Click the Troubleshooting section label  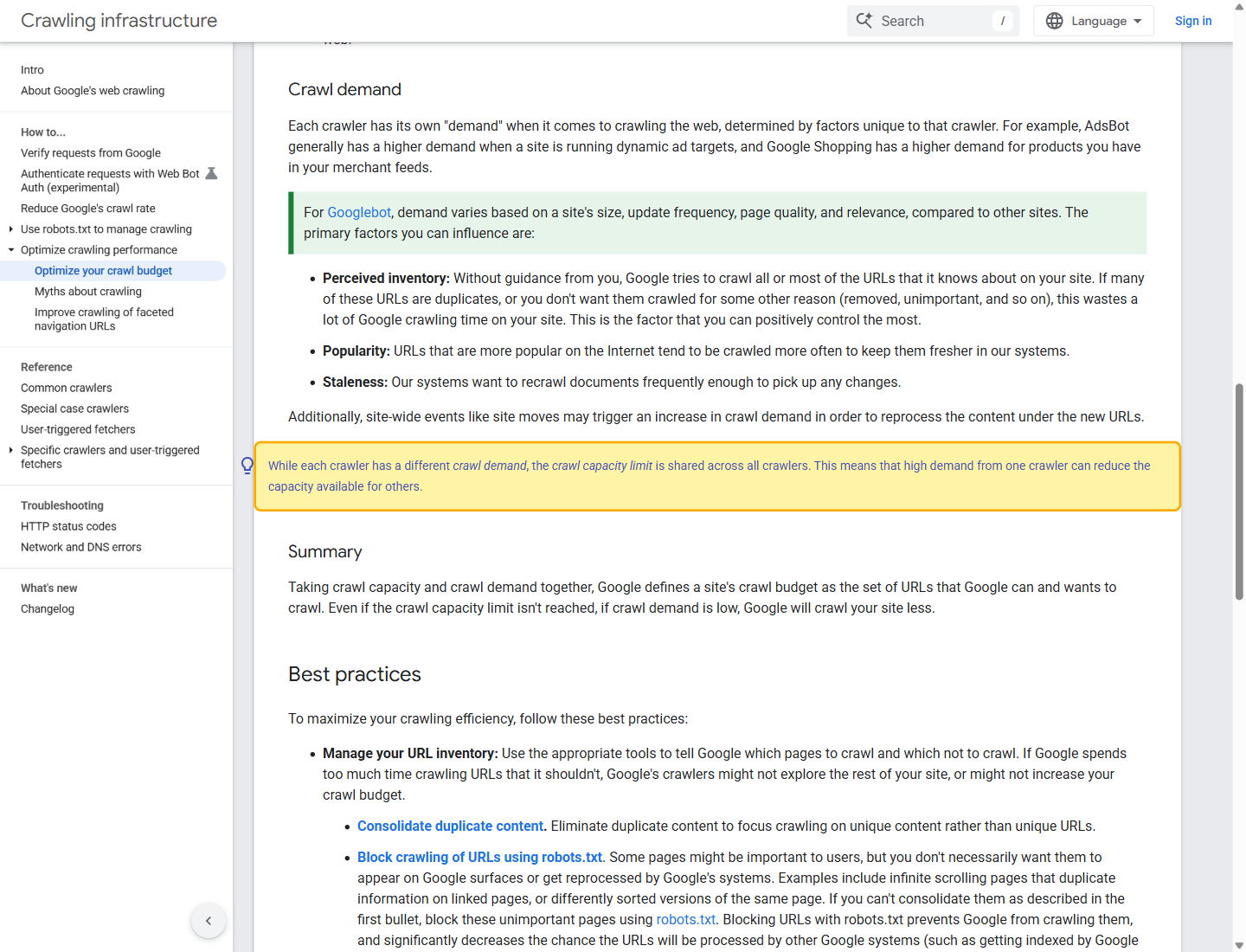coord(62,505)
